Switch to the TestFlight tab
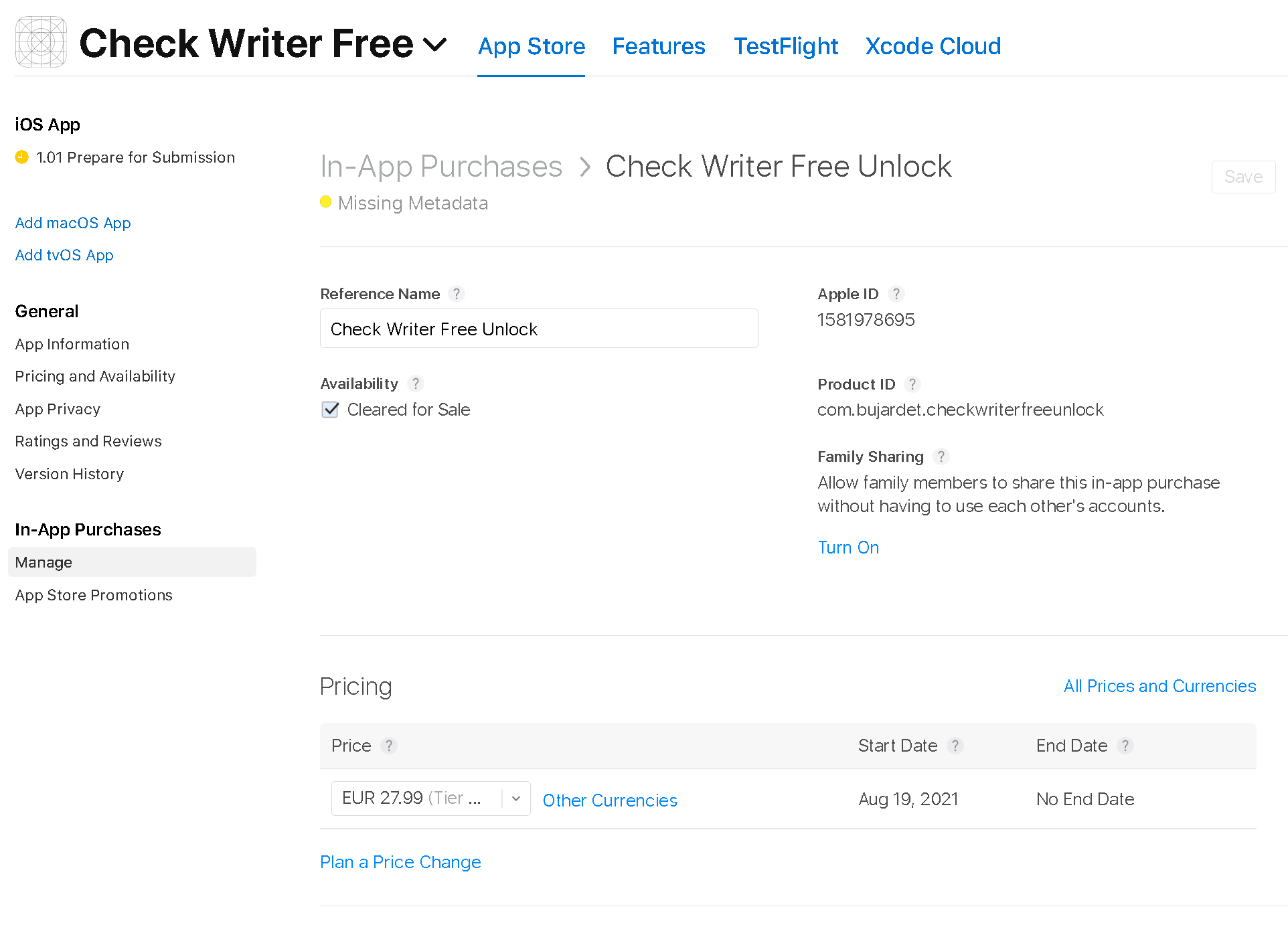 (785, 46)
